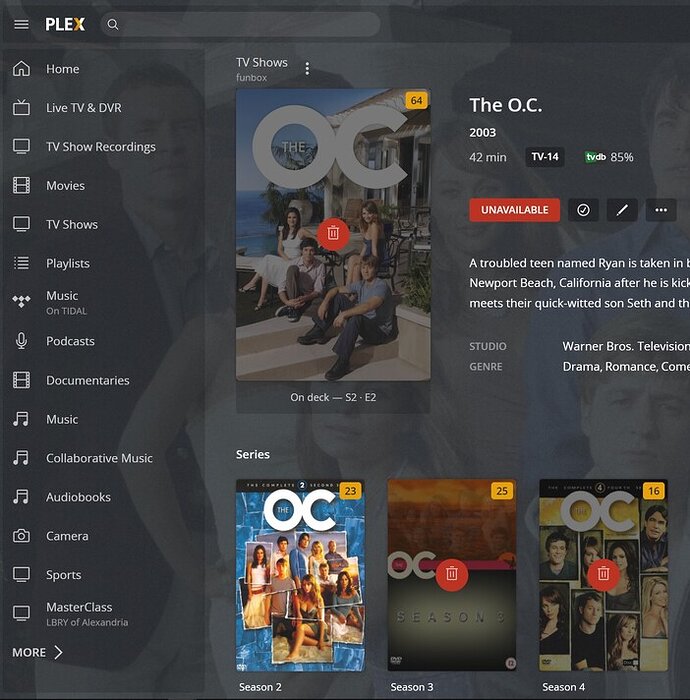690x700 pixels.
Task: Click the TV-14 rating badge
Action: point(545,157)
